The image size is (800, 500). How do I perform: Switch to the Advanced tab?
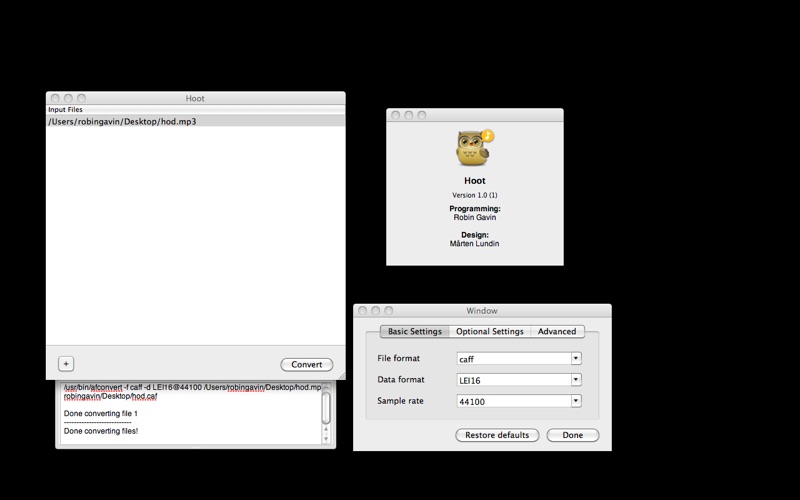click(557, 332)
